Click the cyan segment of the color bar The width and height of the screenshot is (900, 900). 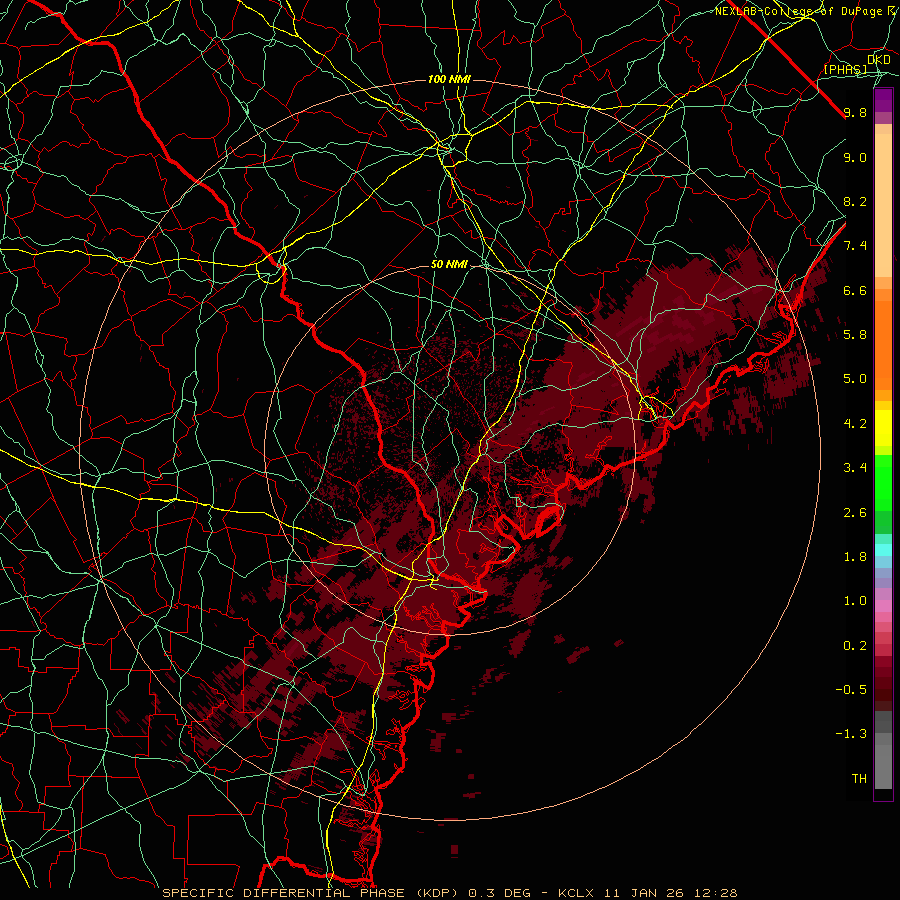click(x=883, y=550)
